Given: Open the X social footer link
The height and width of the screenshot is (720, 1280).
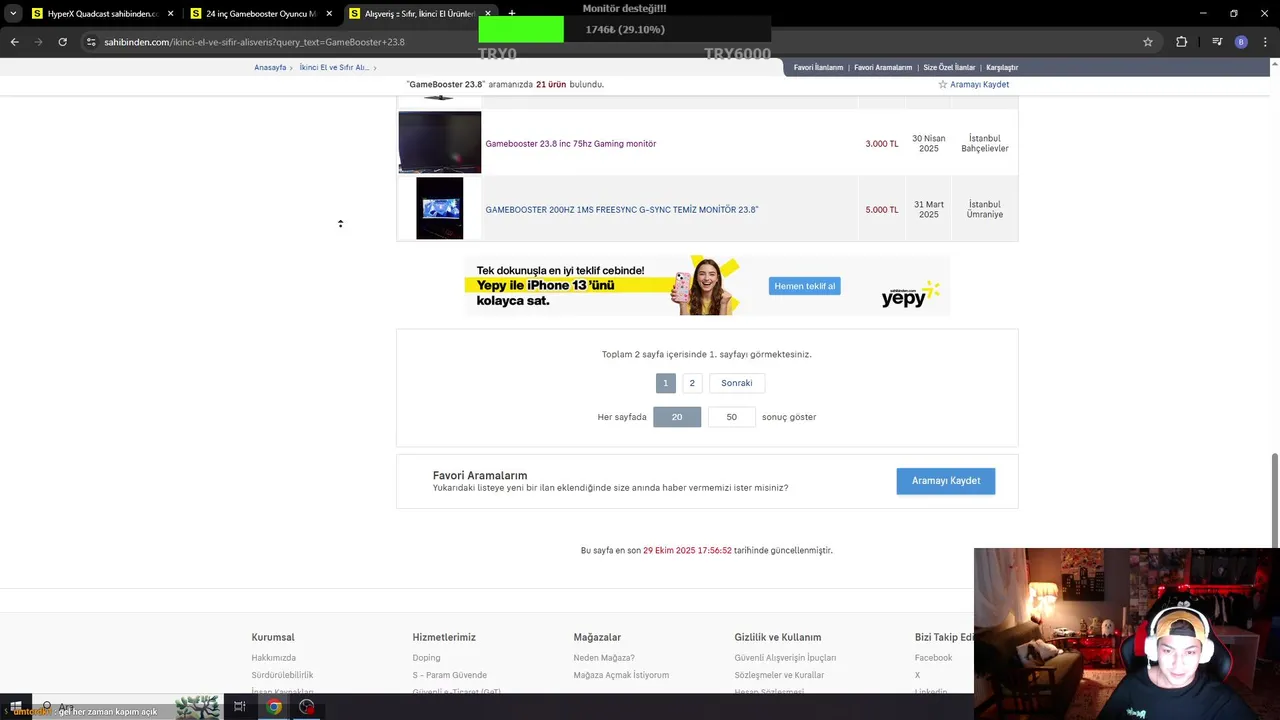Looking at the screenshot, I should 917,675.
